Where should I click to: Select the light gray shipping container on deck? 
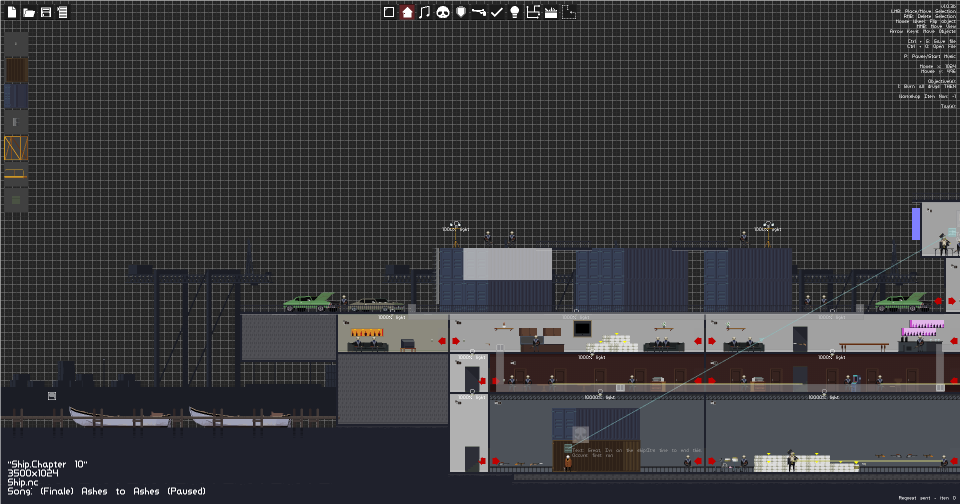508,264
